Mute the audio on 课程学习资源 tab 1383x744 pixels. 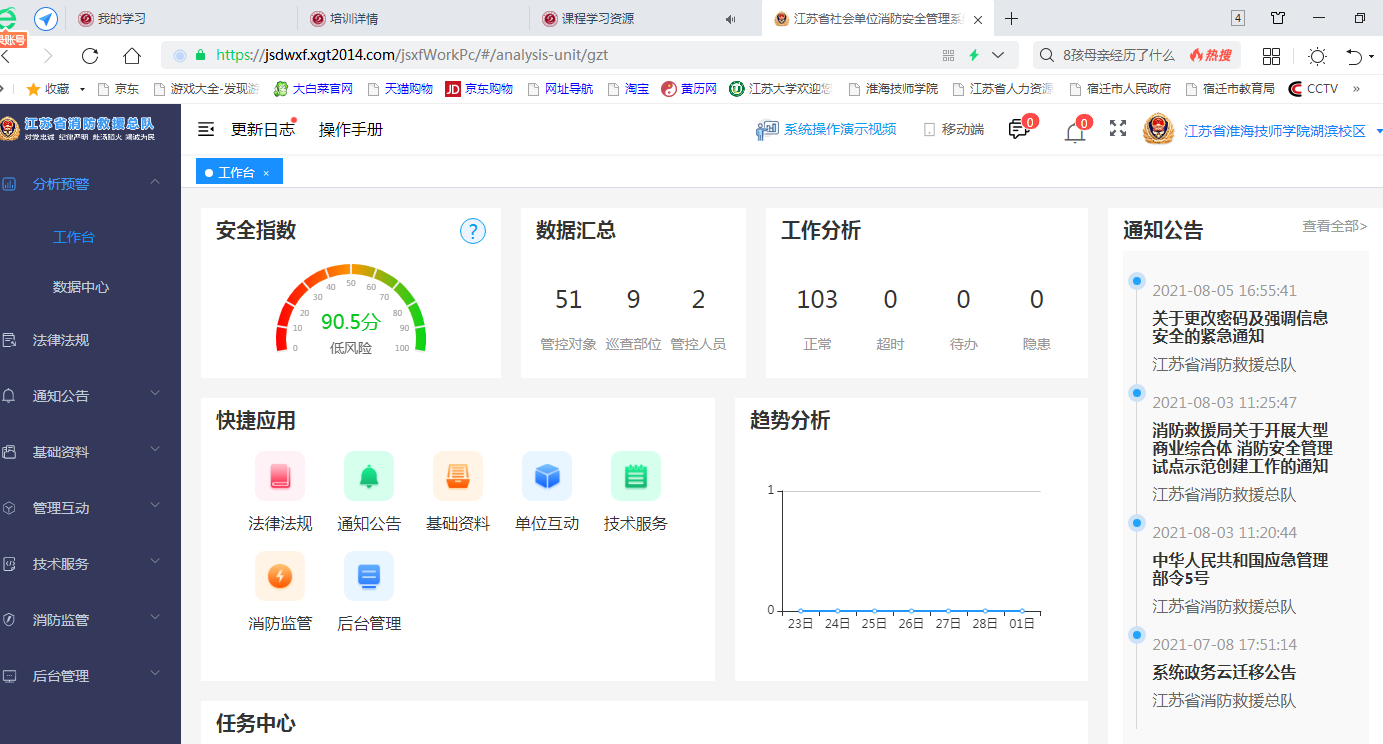(x=731, y=19)
